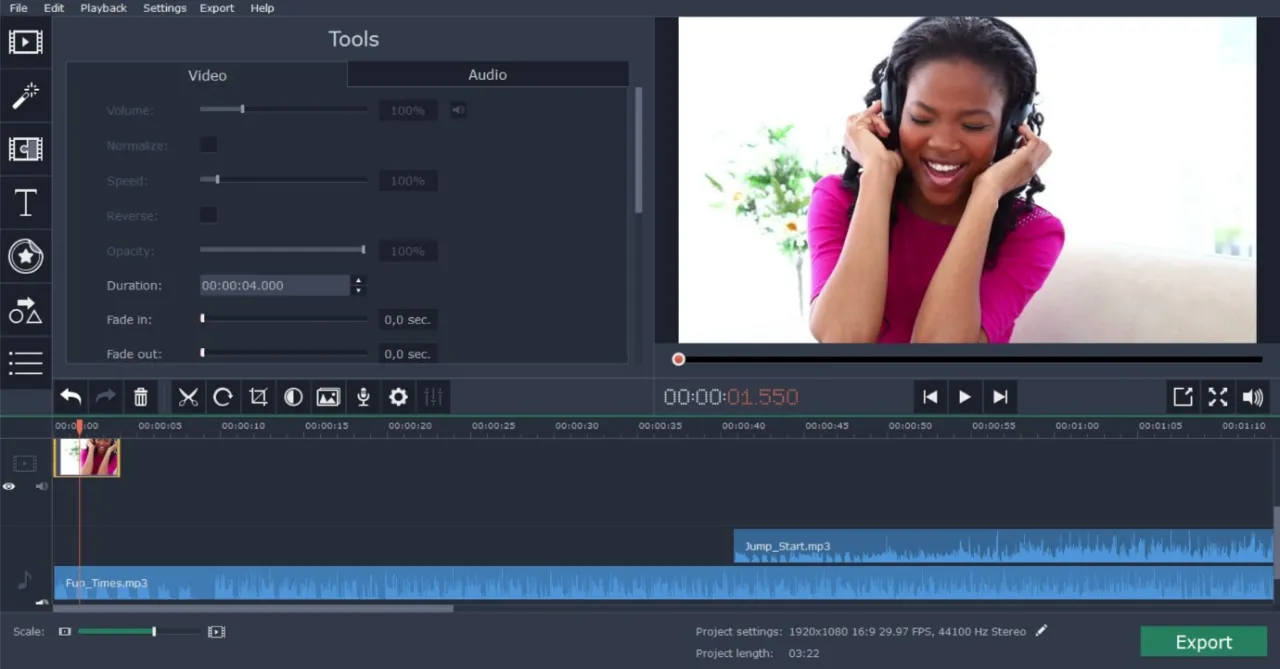Enable the Normalize checkbox

208,145
